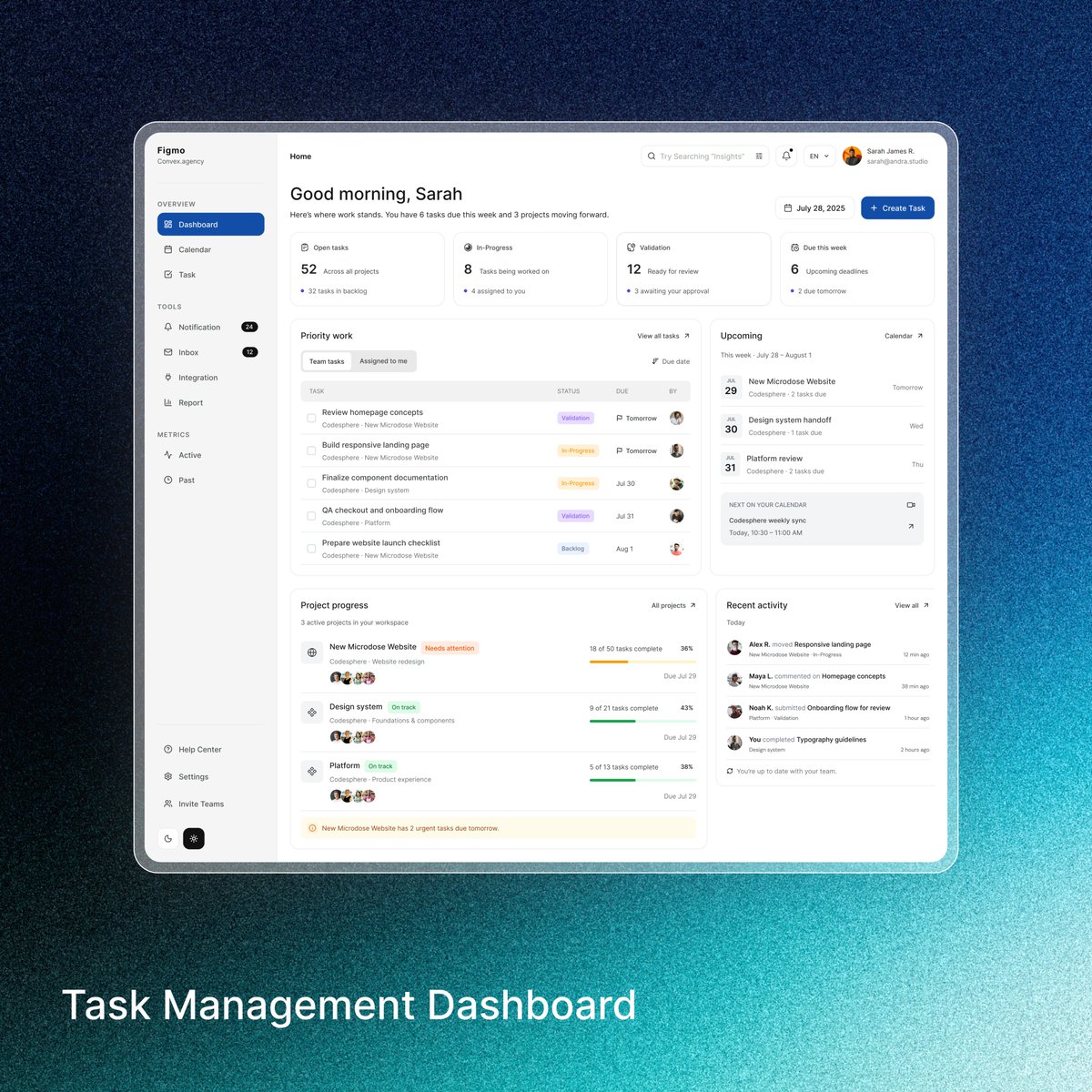This screenshot has height=1092, width=1092.
Task: Open Calendar in sidebar
Action: pyautogui.click(x=210, y=249)
